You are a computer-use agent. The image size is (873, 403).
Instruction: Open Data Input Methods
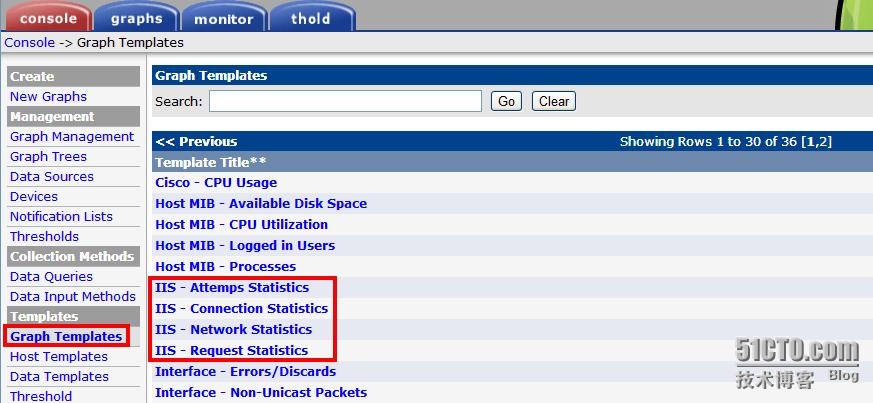tap(73, 297)
